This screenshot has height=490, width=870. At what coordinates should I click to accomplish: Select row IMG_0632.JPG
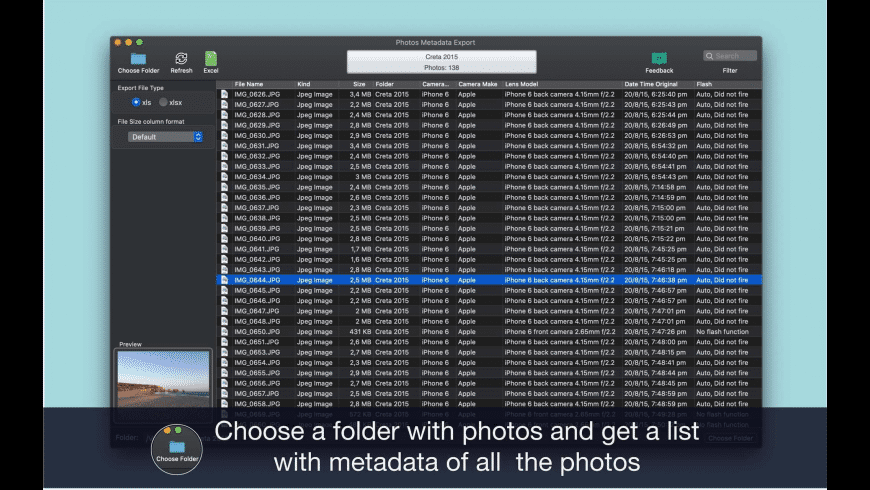[489, 156]
